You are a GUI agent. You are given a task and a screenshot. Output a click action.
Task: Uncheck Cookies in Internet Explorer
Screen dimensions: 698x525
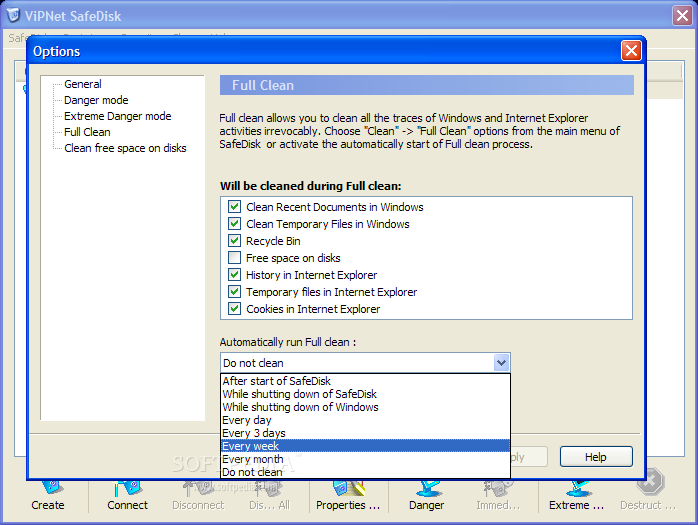[x=235, y=309]
